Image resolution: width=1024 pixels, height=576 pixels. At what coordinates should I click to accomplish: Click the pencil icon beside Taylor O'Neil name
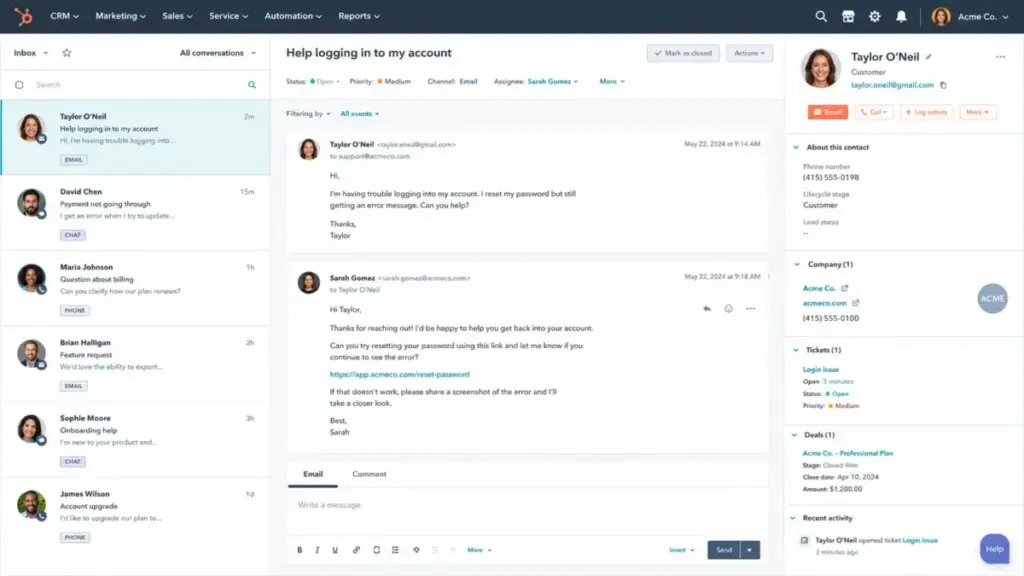pyautogui.click(x=929, y=57)
